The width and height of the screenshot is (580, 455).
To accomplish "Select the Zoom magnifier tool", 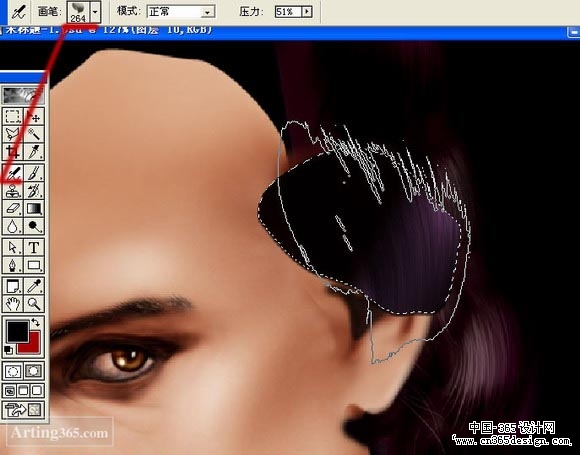I will click(x=34, y=304).
